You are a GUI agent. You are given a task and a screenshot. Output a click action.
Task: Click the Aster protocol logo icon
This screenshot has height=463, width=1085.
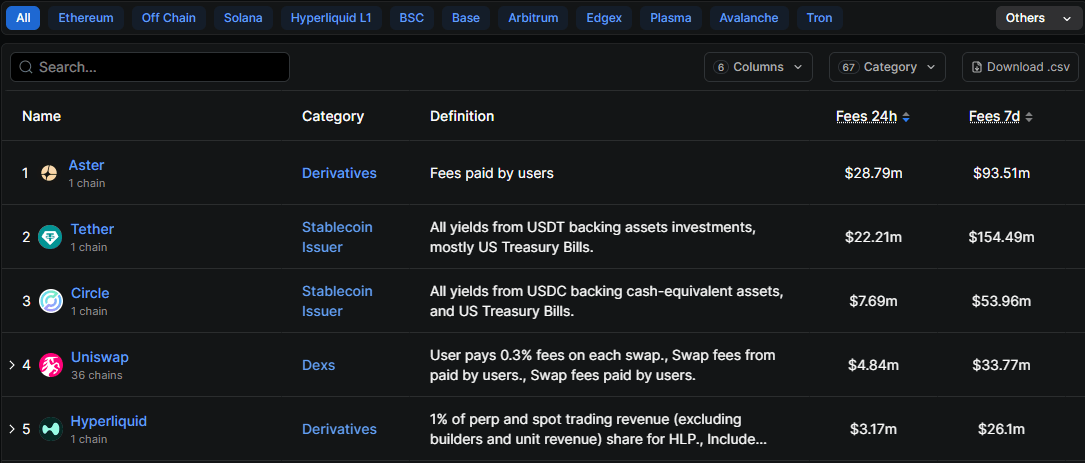tap(49, 173)
